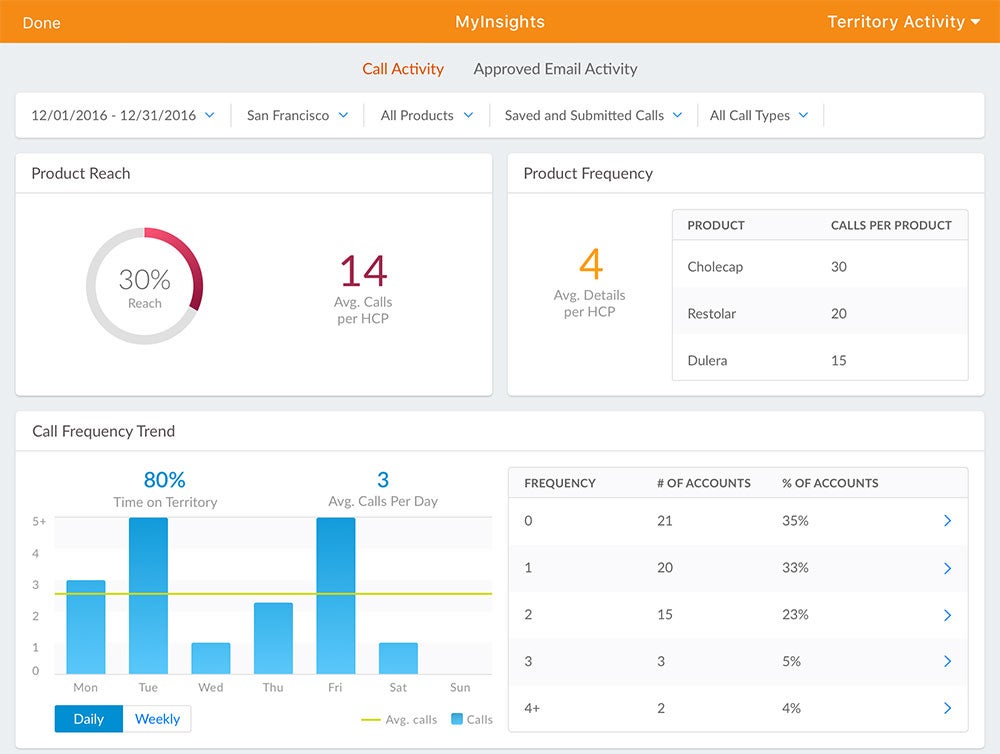The height and width of the screenshot is (754, 1000).
Task: Click the blue Calls legend square
Action: [457, 719]
